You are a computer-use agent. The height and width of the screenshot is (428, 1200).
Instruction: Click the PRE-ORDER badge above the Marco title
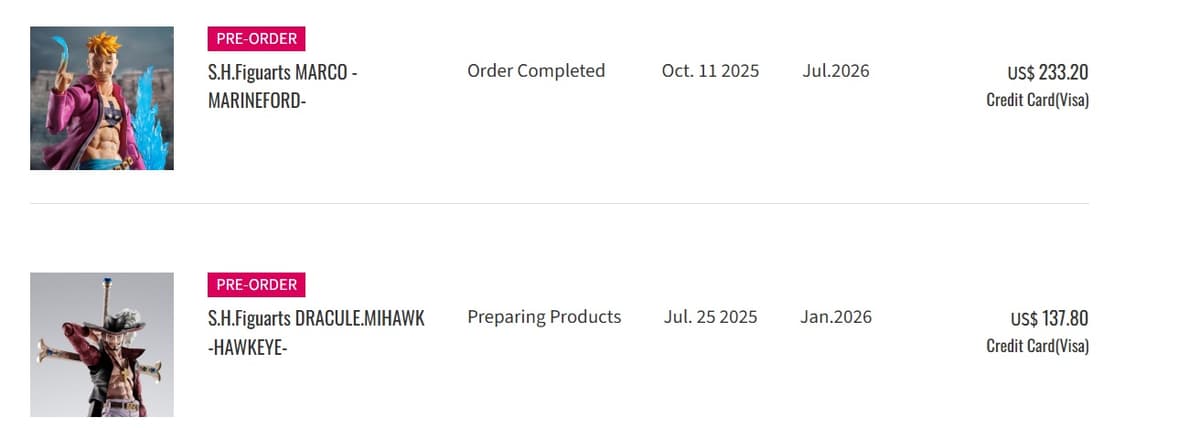pyautogui.click(x=256, y=39)
